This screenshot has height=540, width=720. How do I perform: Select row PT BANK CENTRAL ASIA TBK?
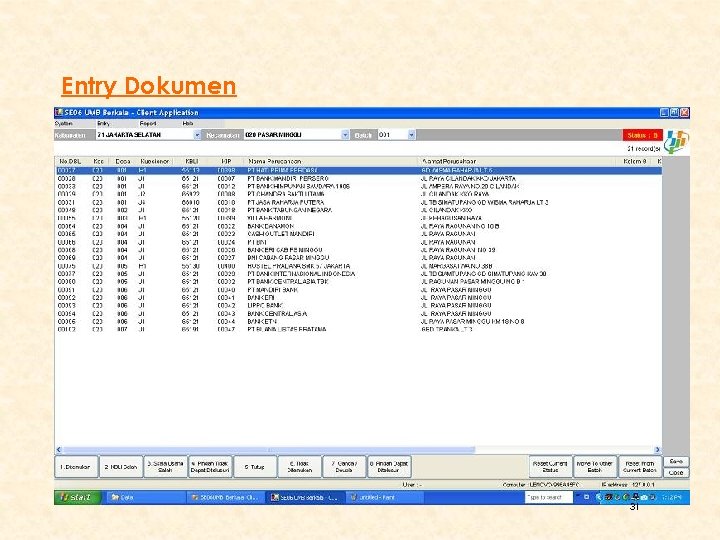click(359, 281)
